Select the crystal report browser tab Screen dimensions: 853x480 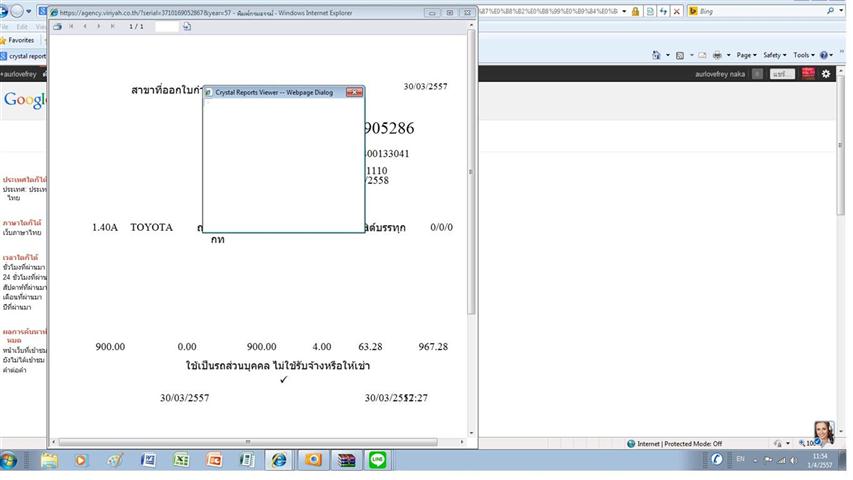point(23,56)
